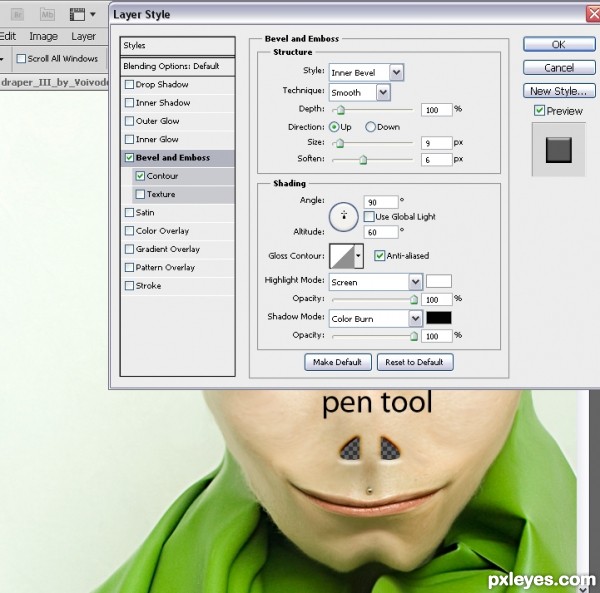This screenshot has height=593, width=600.
Task: Enable the Inner Shadow checkbox
Action: [x=129, y=103]
